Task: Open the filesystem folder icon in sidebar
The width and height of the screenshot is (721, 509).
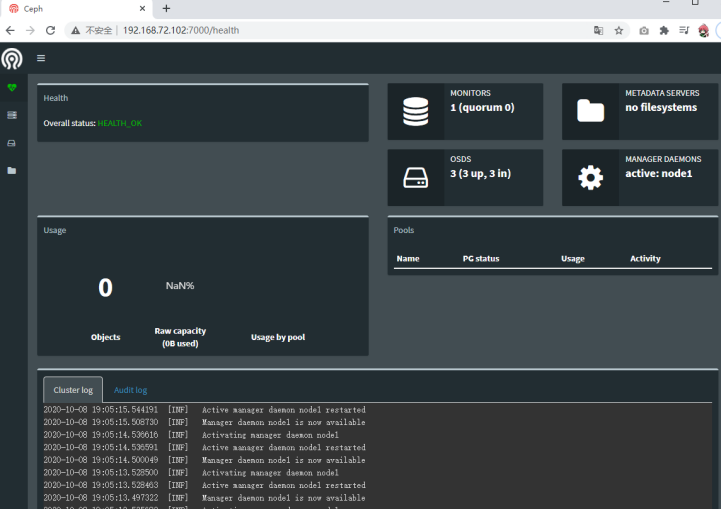Action: [12, 170]
